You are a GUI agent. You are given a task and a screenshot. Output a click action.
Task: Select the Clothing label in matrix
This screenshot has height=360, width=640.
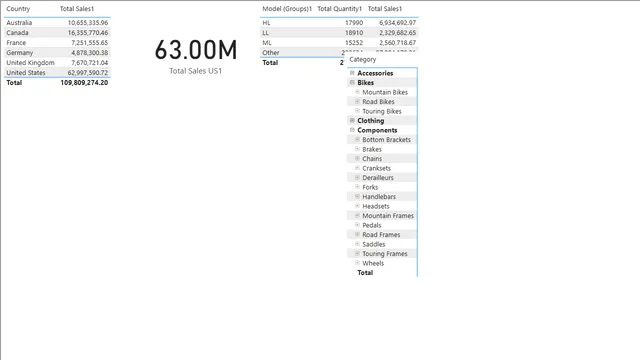(x=371, y=121)
